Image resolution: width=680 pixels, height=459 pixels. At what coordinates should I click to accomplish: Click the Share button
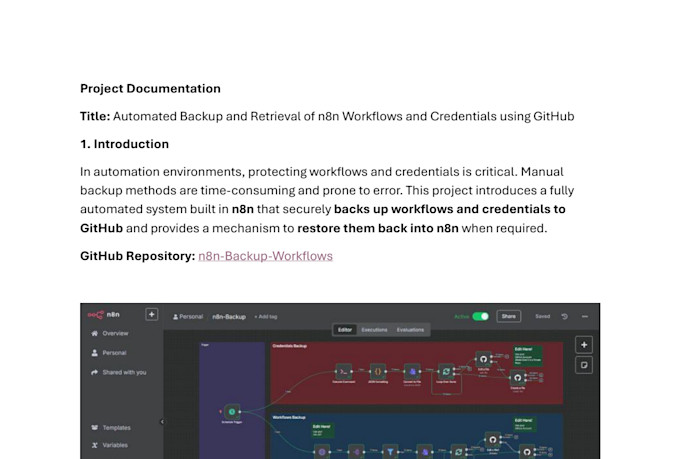[x=509, y=316]
